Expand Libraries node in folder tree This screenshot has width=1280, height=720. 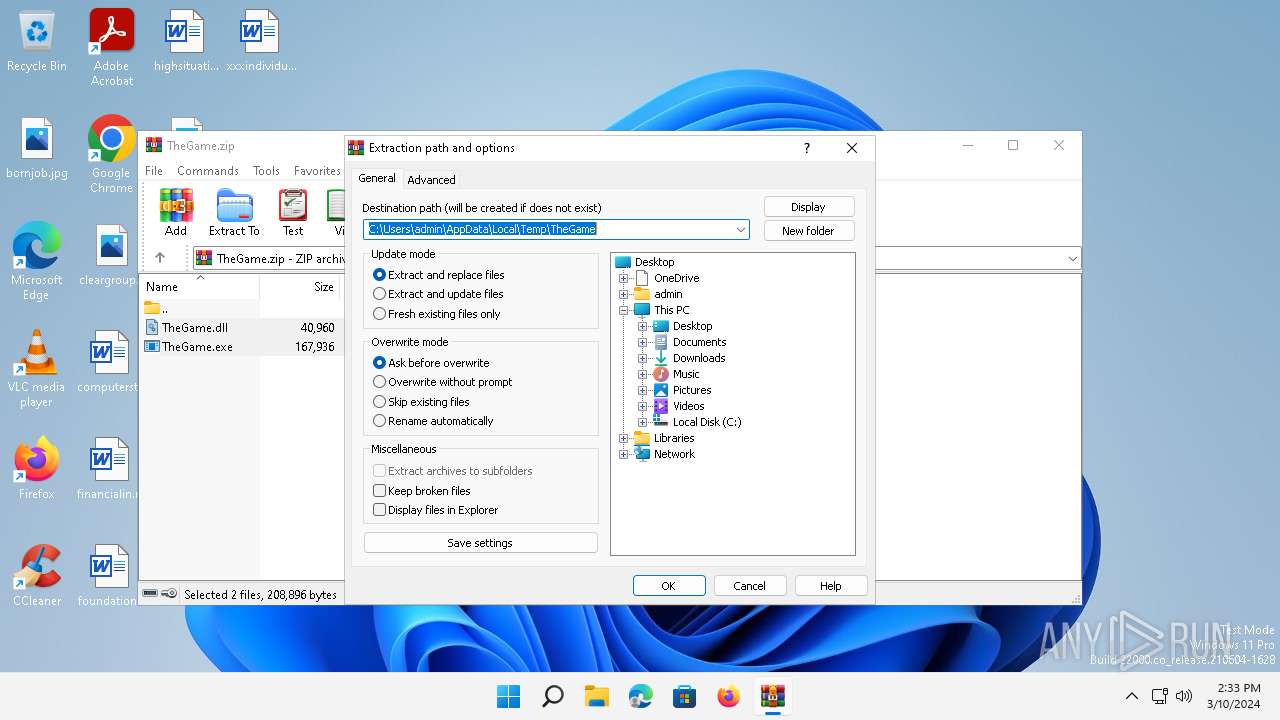coord(624,438)
